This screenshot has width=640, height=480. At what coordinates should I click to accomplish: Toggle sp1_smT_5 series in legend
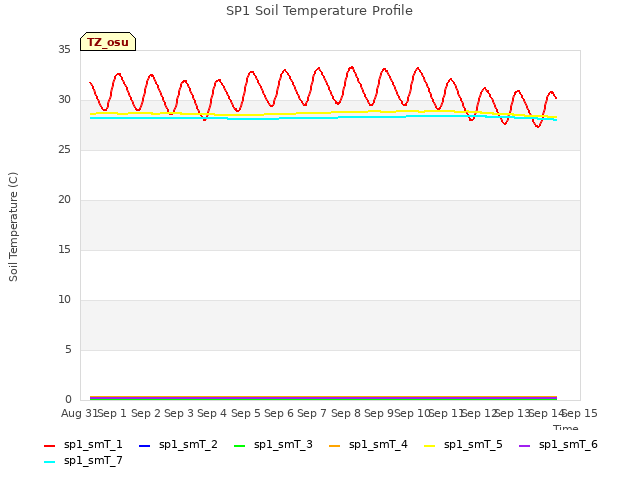[464, 444]
